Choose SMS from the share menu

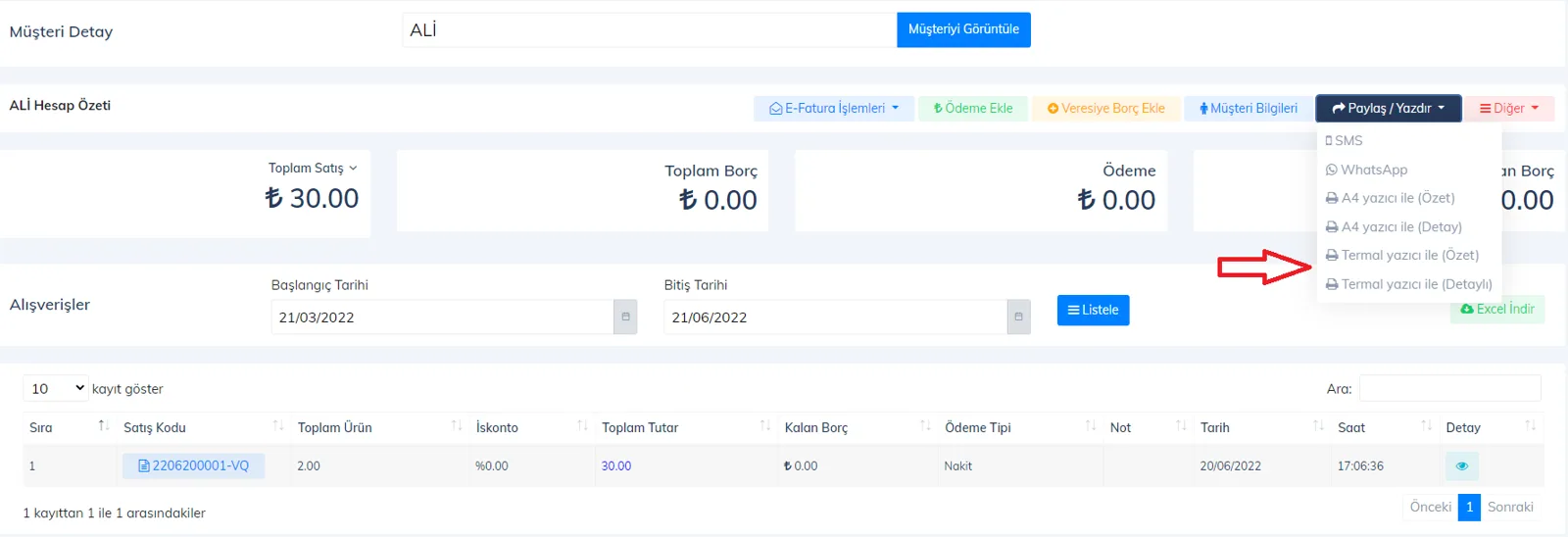pos(1344,141)
